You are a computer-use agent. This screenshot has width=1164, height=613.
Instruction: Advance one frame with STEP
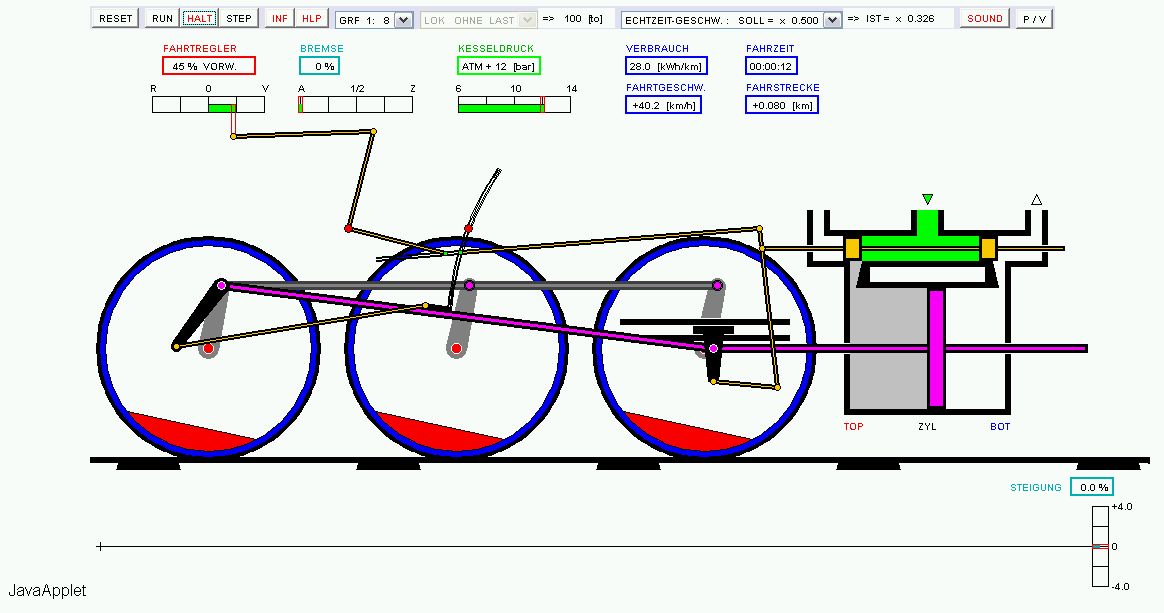tap(239, 19)
